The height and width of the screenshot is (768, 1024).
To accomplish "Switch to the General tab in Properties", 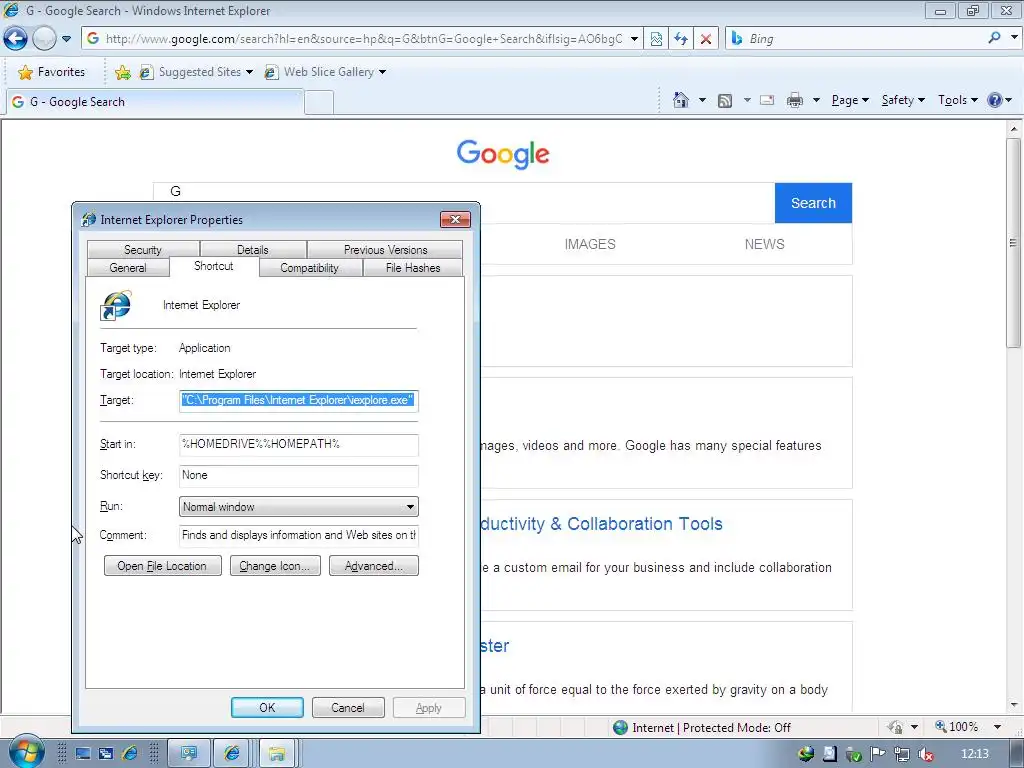I will pos(128,268).
